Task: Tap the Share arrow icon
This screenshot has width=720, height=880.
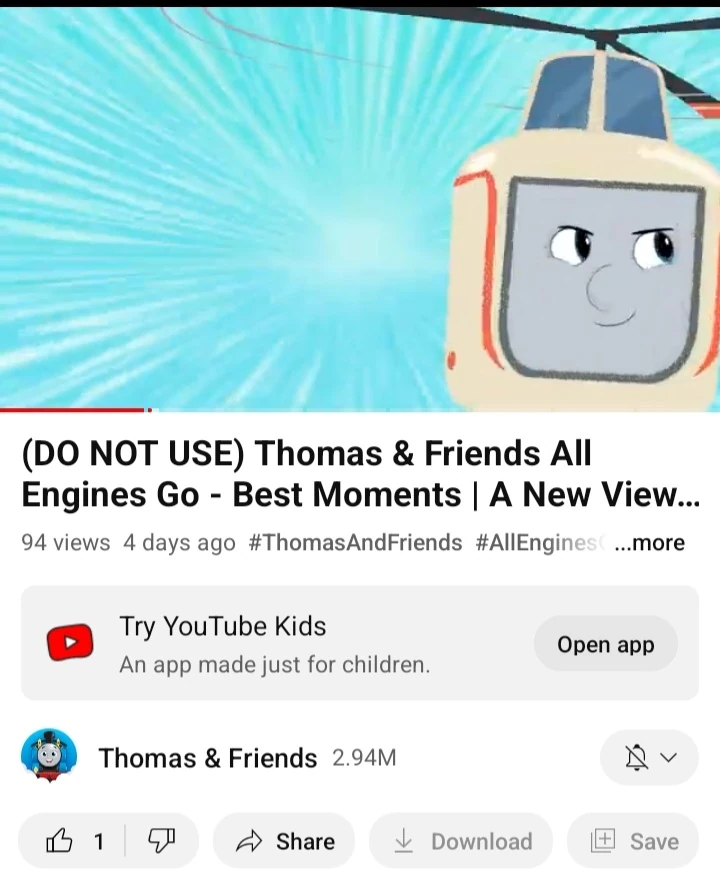Action: [x=249, y=841]
